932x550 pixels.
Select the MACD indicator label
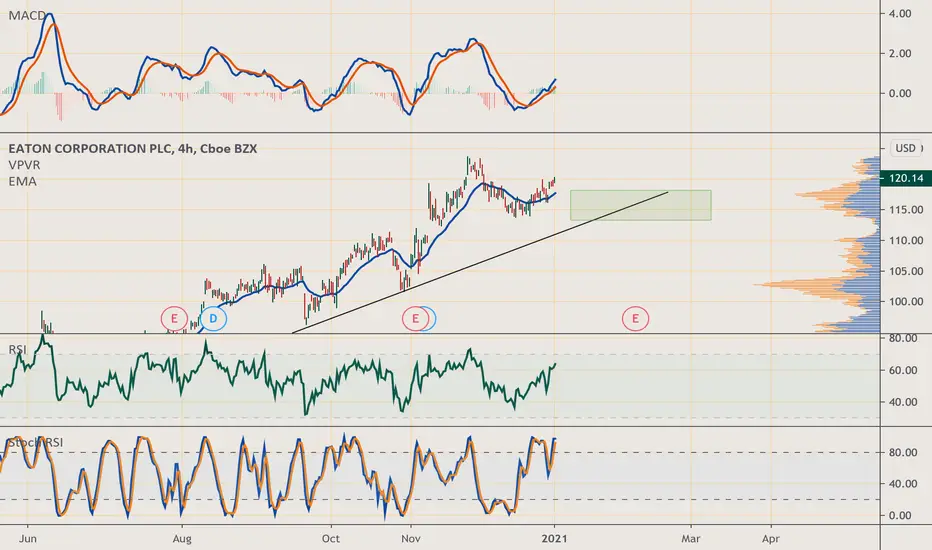coord(27,16)
